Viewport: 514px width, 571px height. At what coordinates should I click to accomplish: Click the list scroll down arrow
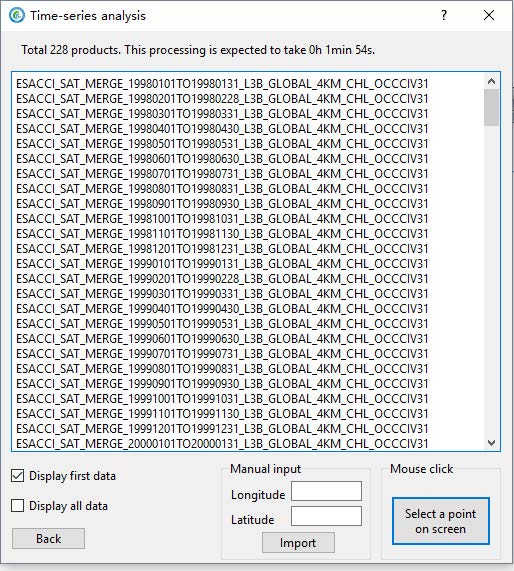[x=491, y=443]
